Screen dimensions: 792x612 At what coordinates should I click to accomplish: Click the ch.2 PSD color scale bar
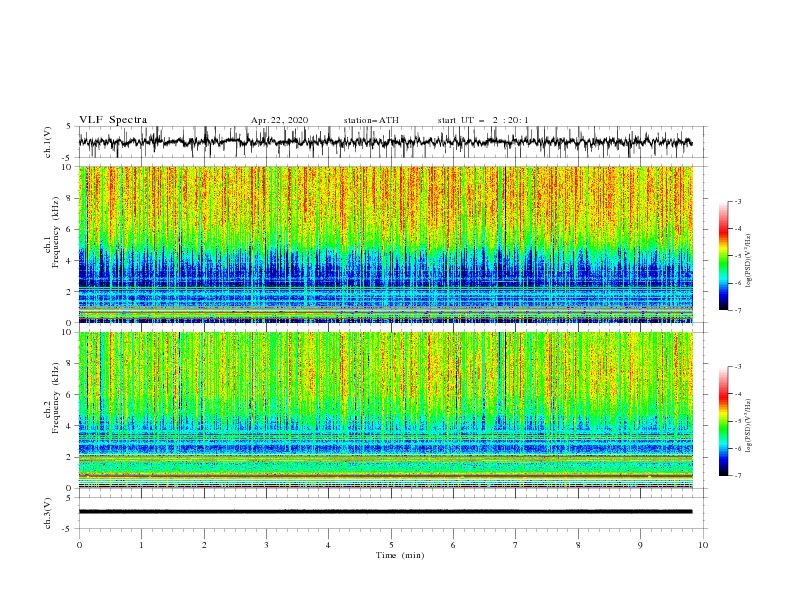723,421
